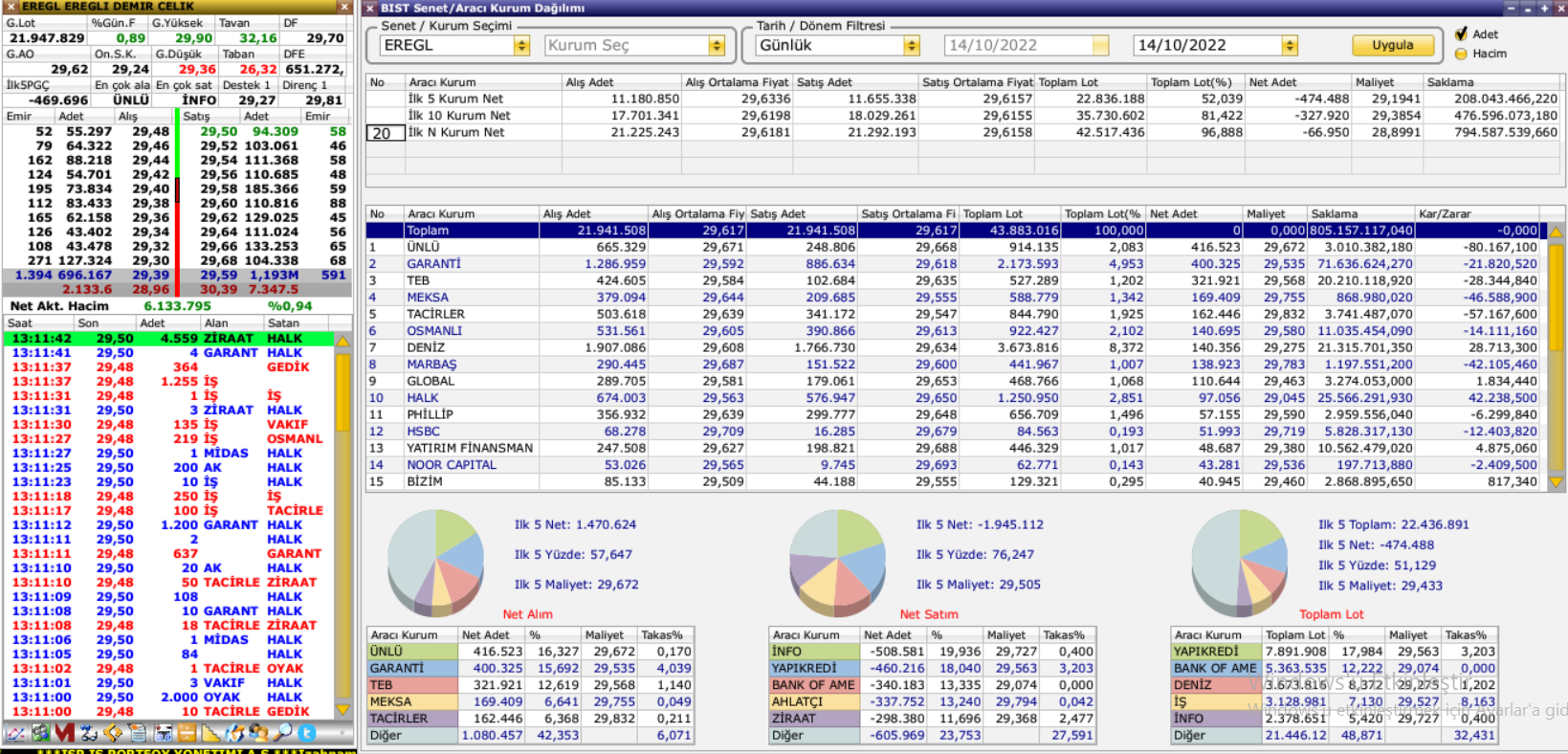1568x754 pixels.
Task: Click the Alan column header in the trade list
Action: 232,323
